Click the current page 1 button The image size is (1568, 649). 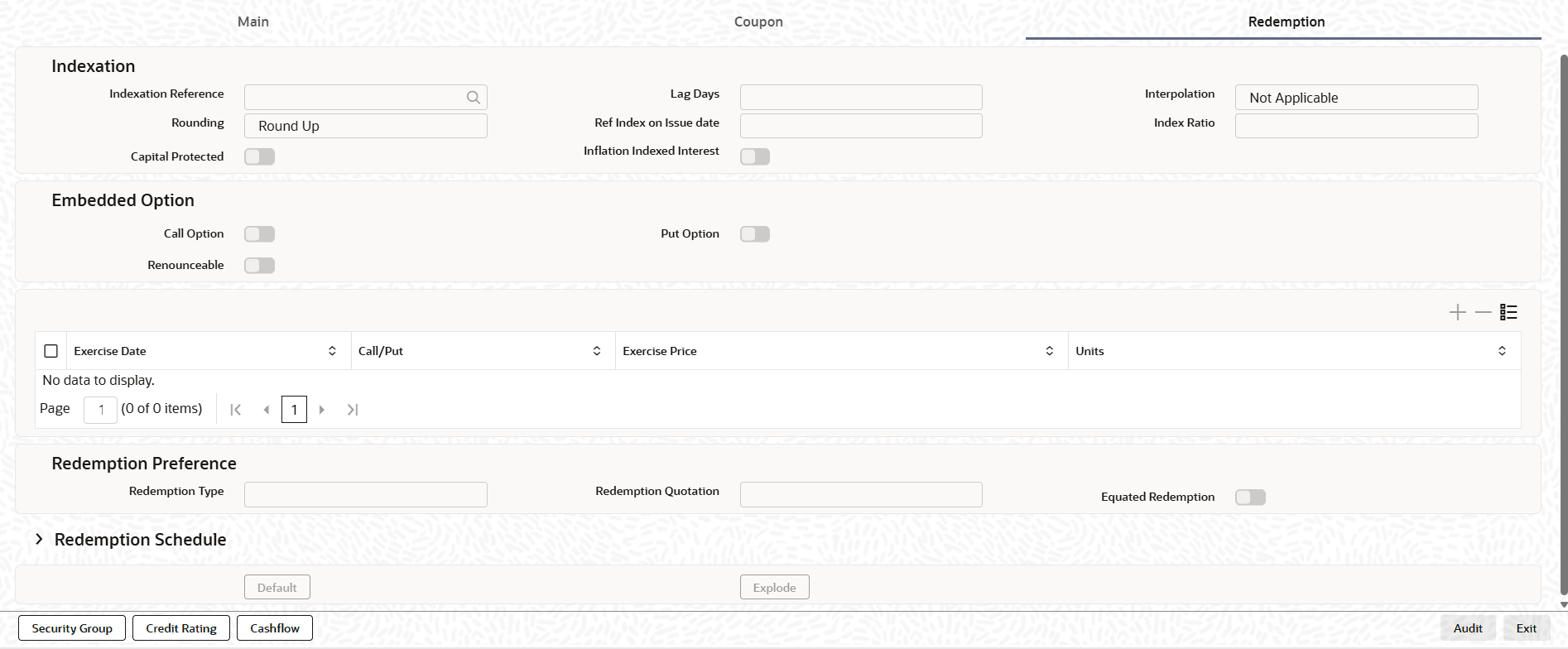294,410
